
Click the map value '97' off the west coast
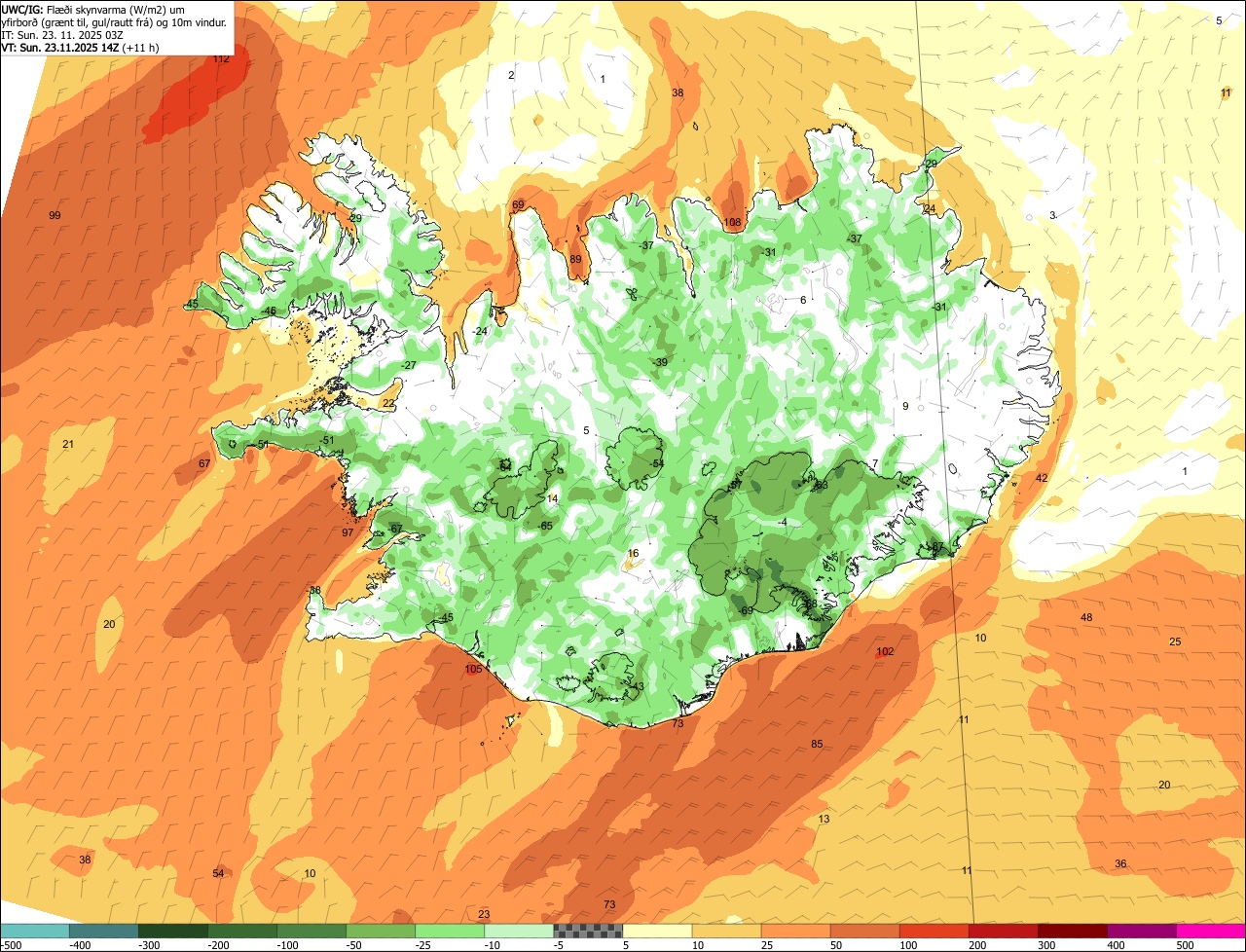pyautogui.click(x=348, y=533)
